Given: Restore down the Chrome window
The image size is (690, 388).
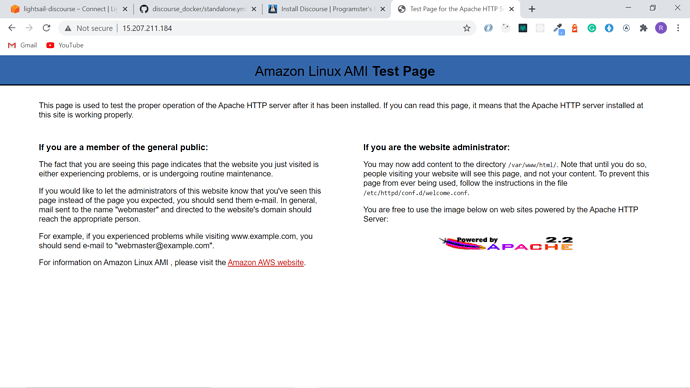Looking at the screenshot, I should pyautogui.click(x=653, y=8).
